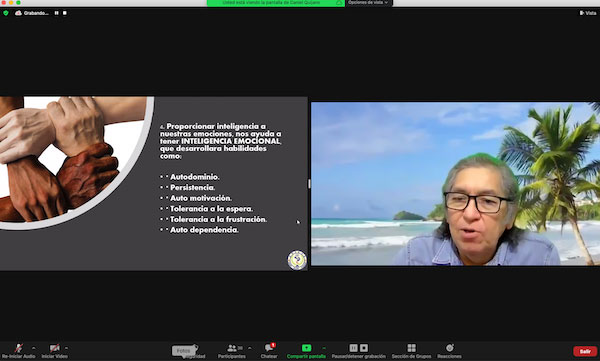Open the Opciones de vista dropdown
This screenshot has width=600, height=361.
pyautogui.click(x=368, y=3)
